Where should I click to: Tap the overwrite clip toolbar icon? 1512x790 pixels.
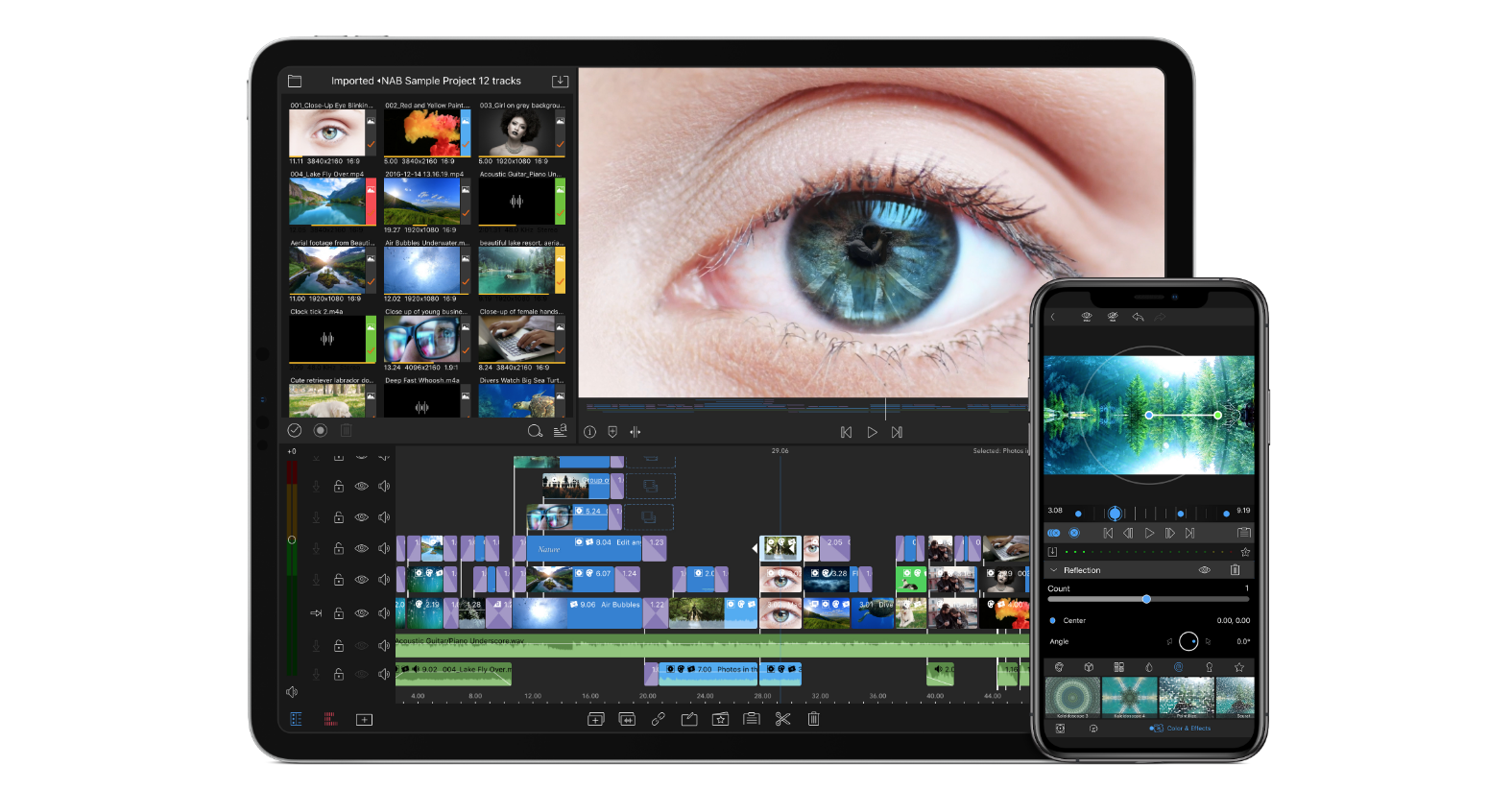pyautogui.click(x=627, y=719)
